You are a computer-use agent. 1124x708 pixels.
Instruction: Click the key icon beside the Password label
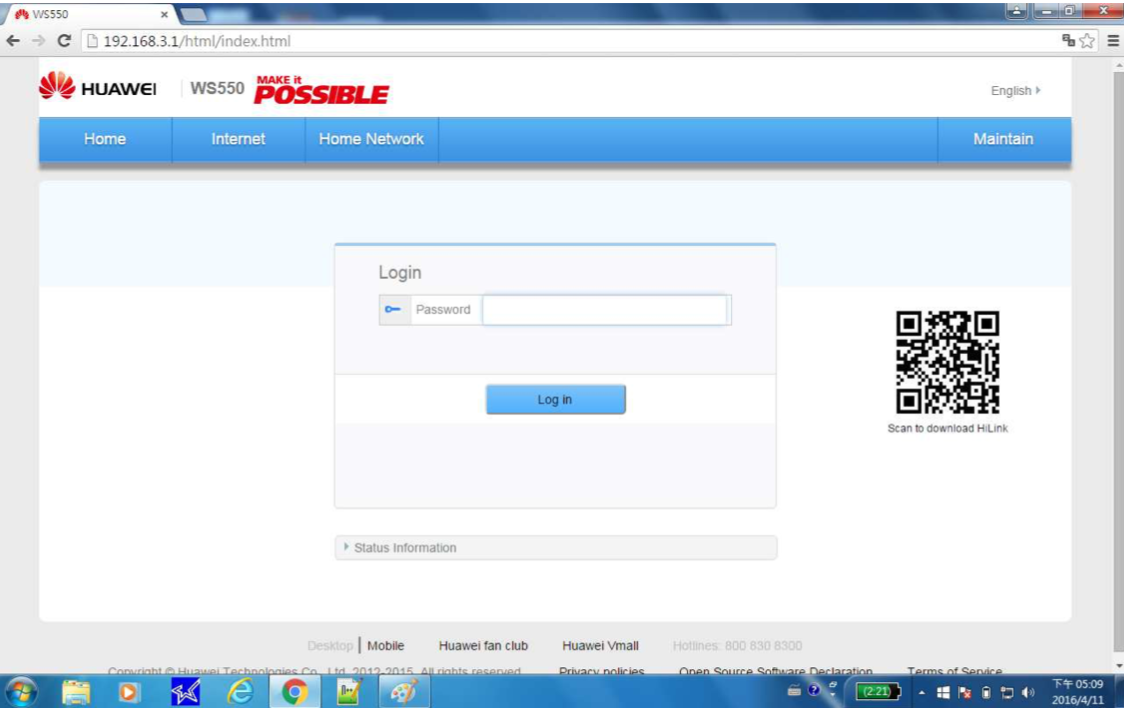[x=394, y=310]
